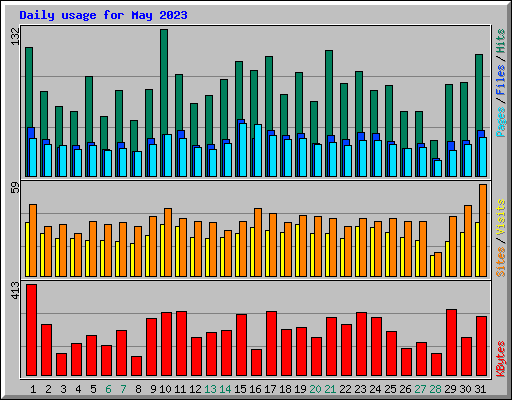Click the "KBytes" legend label
The width and height of the screenshot is (512, 400).
(500, 359)
